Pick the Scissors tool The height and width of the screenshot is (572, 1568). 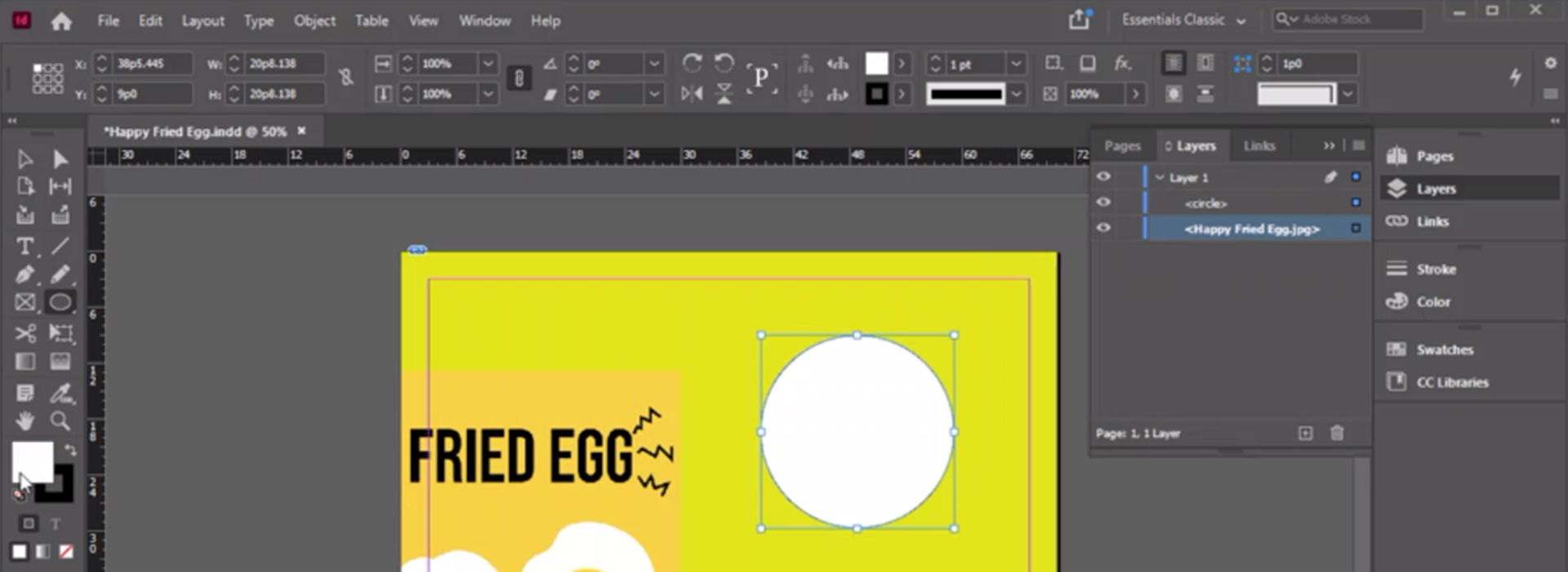tap(24, 333)
